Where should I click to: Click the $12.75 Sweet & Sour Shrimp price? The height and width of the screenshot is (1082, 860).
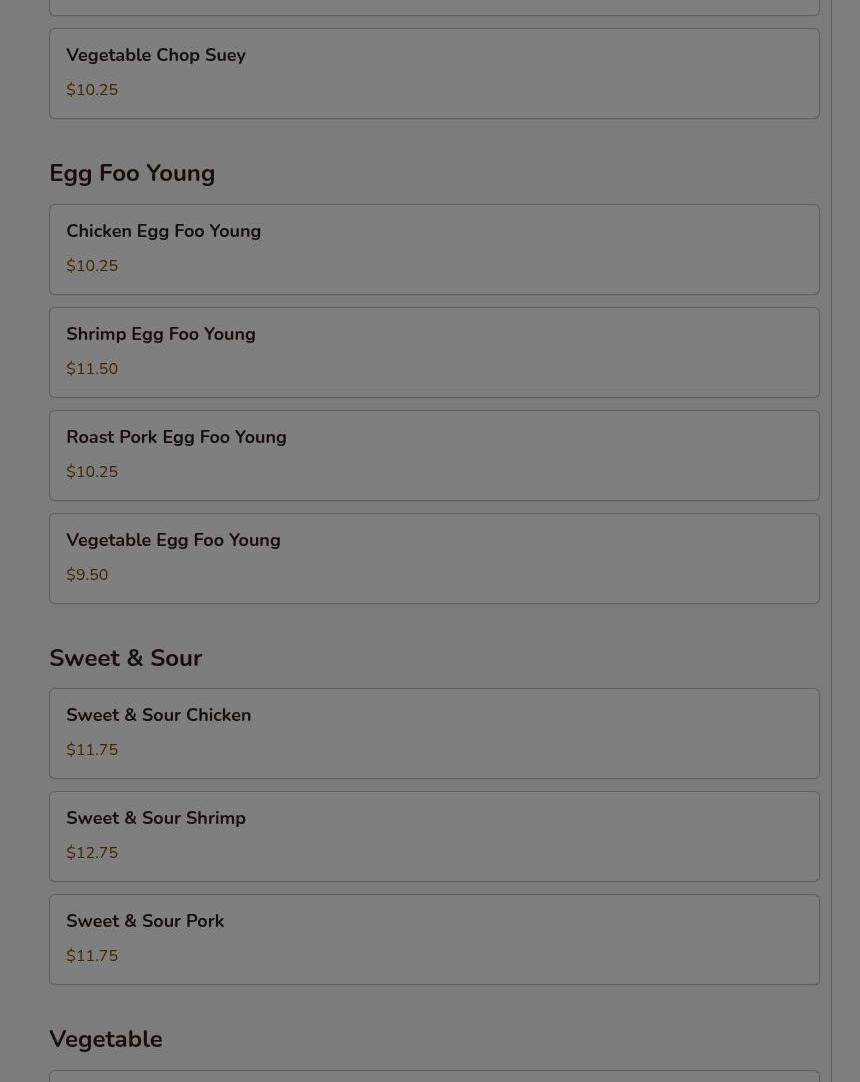coord(92,853)
